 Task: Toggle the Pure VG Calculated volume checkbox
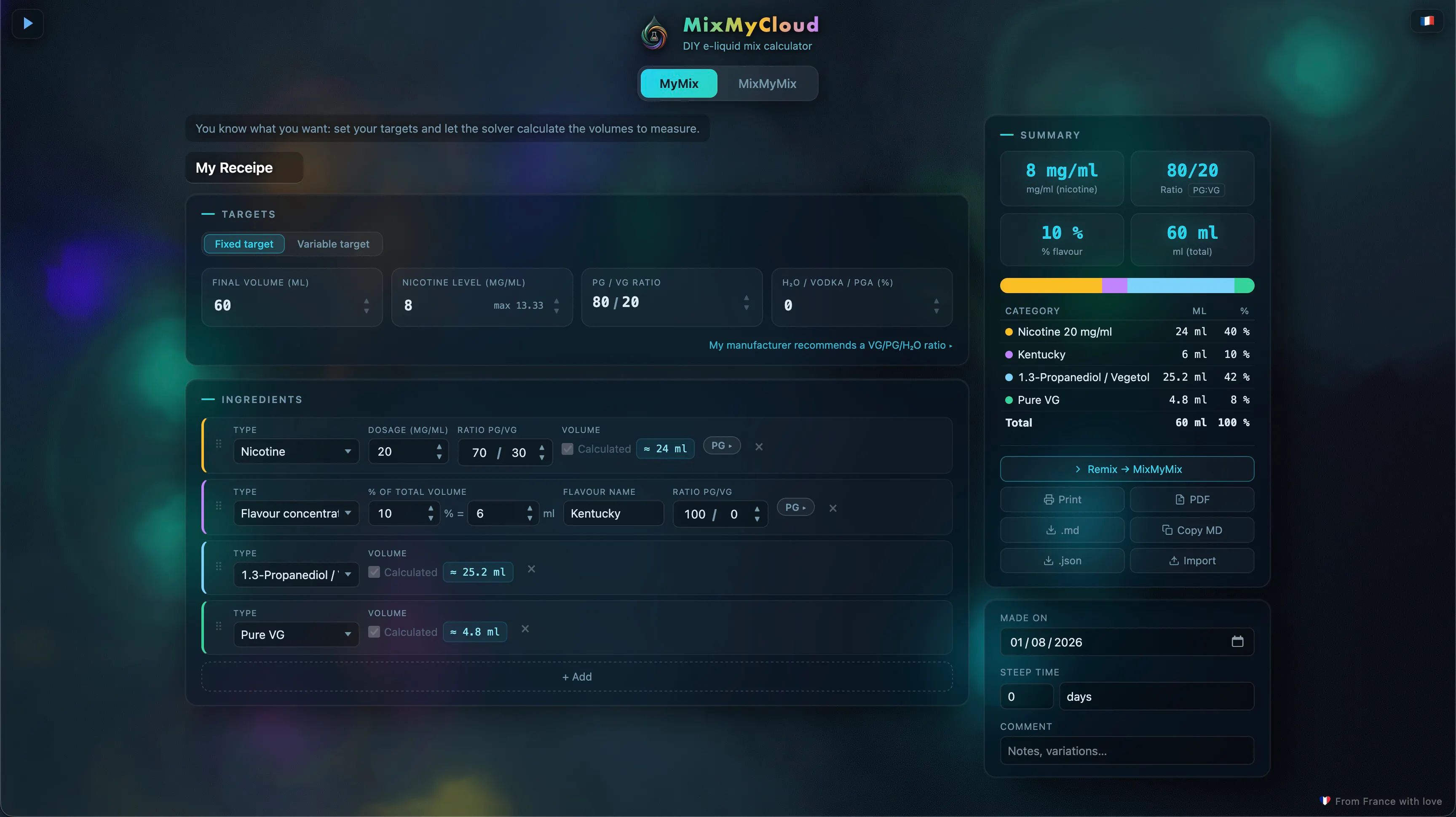[374, 632]
